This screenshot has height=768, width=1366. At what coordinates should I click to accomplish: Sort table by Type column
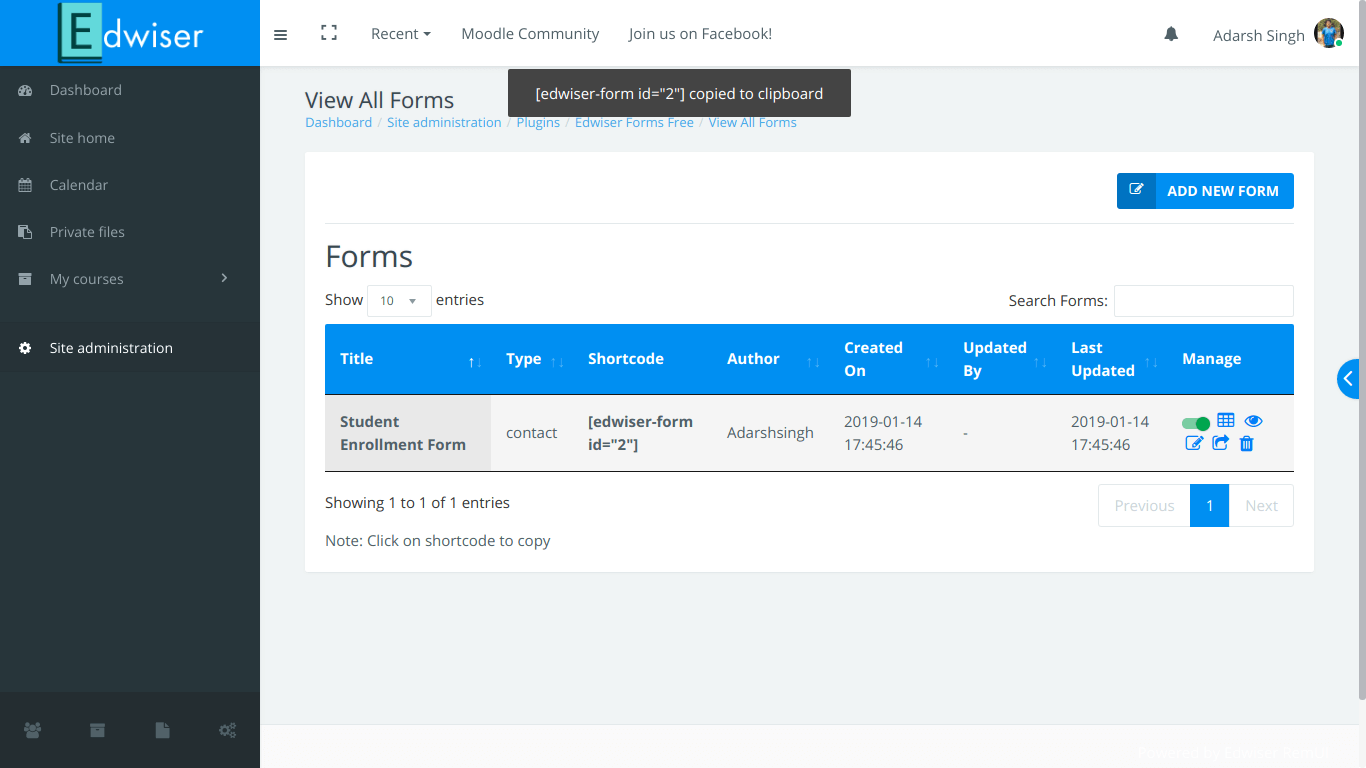(532, 359)
